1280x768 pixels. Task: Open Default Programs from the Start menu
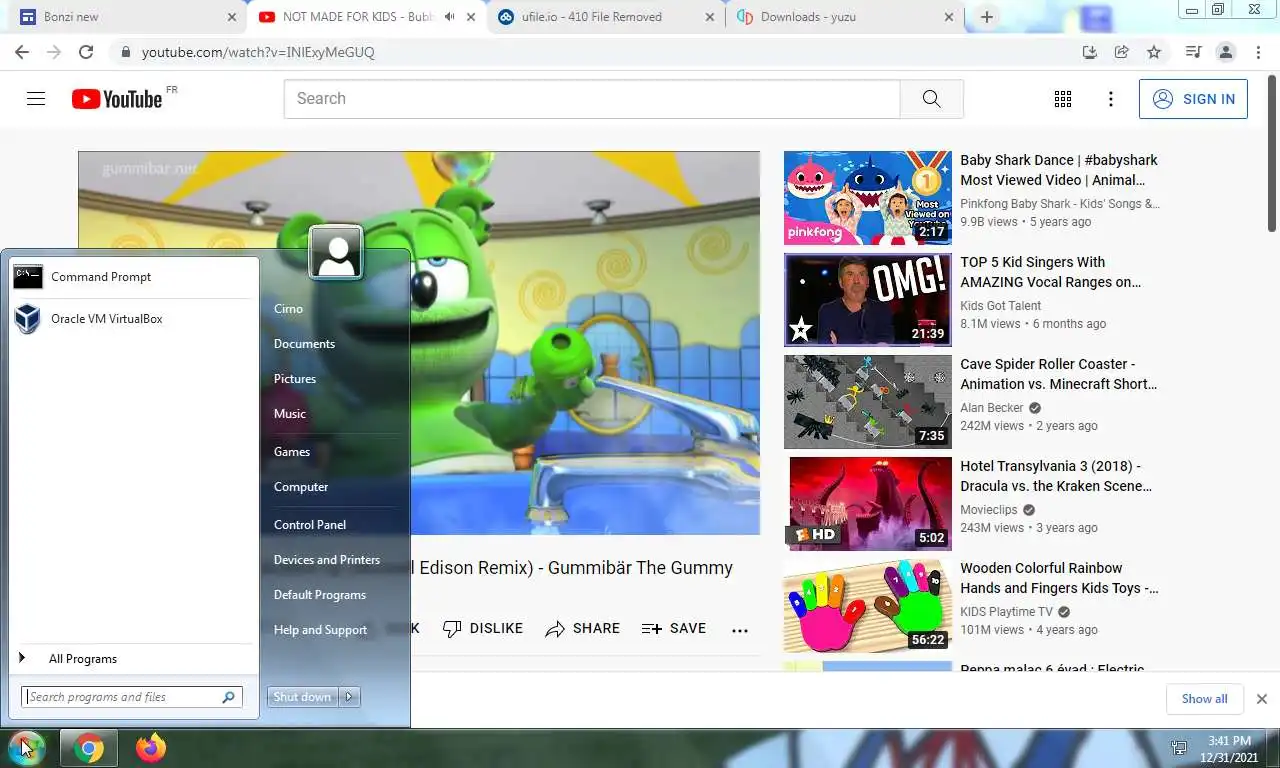coord(320,595)
